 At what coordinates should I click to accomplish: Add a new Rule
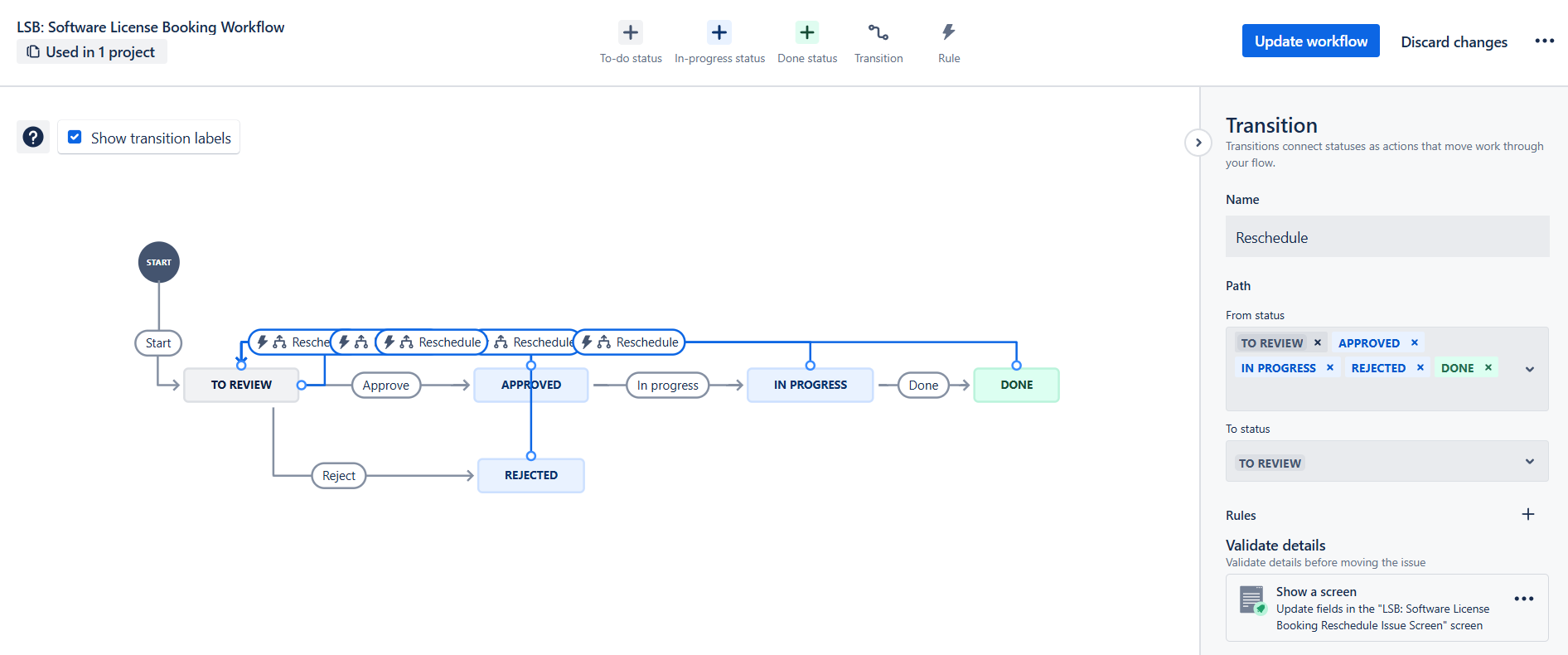(949, 41)
